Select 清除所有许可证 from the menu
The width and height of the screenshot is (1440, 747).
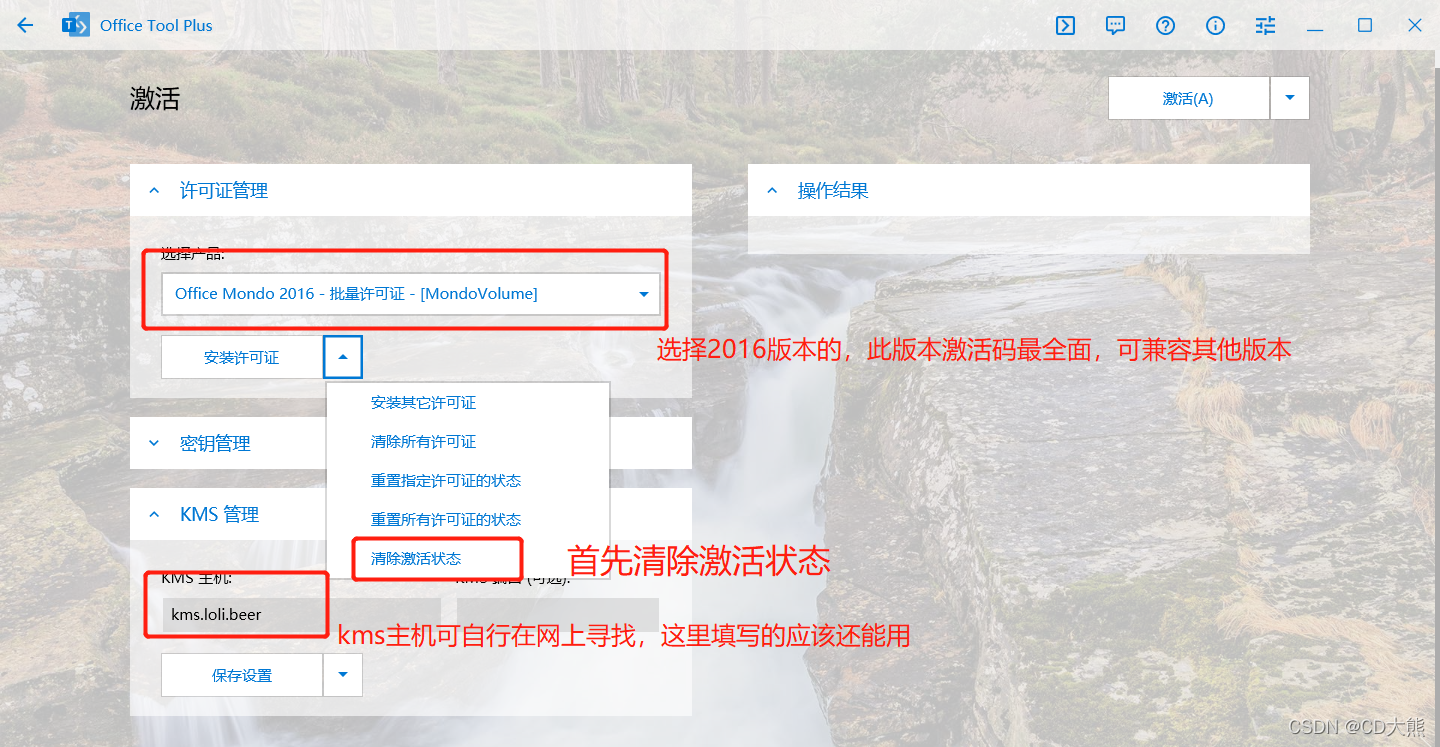(x=468, y=441)
